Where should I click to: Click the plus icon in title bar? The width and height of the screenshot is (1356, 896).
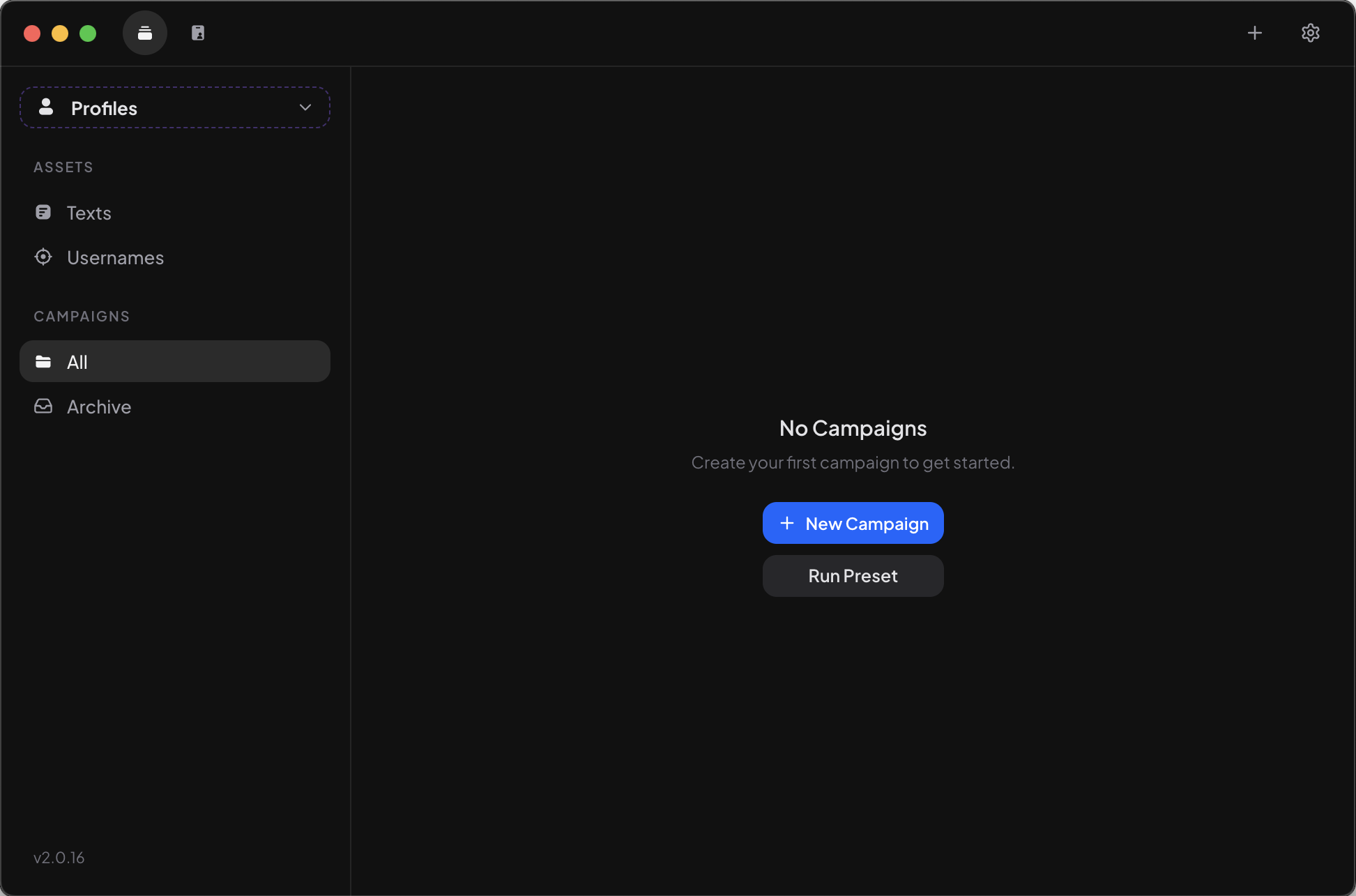(1255, 33)
